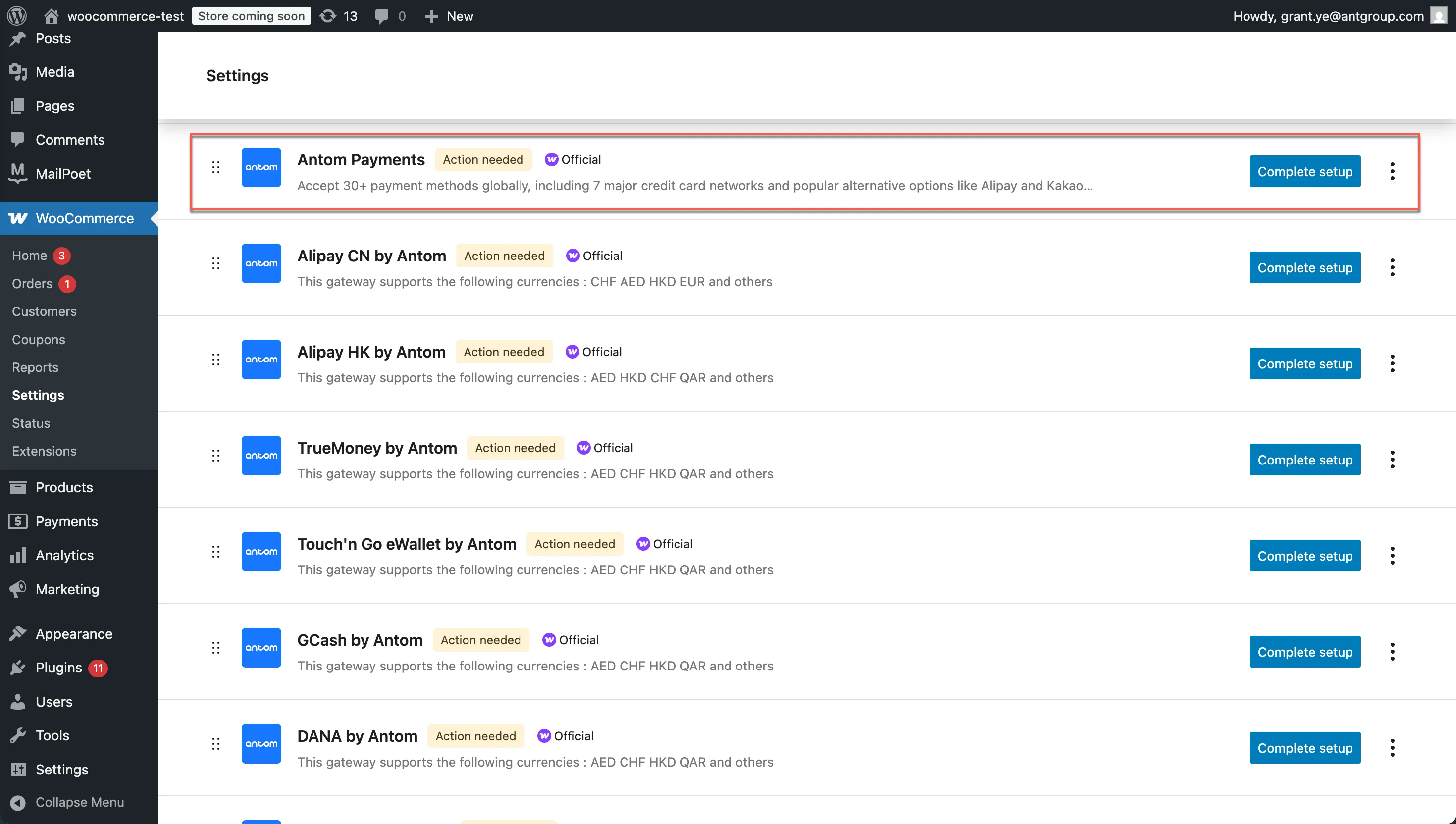This screenshot has width=1456, height=824.
Task: Click the Action needed badge for GCash
Action: pyautogui.click(x=481, y=640)
